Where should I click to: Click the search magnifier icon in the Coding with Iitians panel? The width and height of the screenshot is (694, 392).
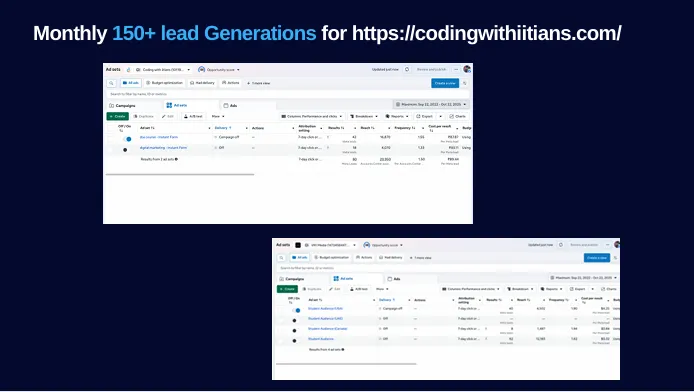[x=111, y=83]
